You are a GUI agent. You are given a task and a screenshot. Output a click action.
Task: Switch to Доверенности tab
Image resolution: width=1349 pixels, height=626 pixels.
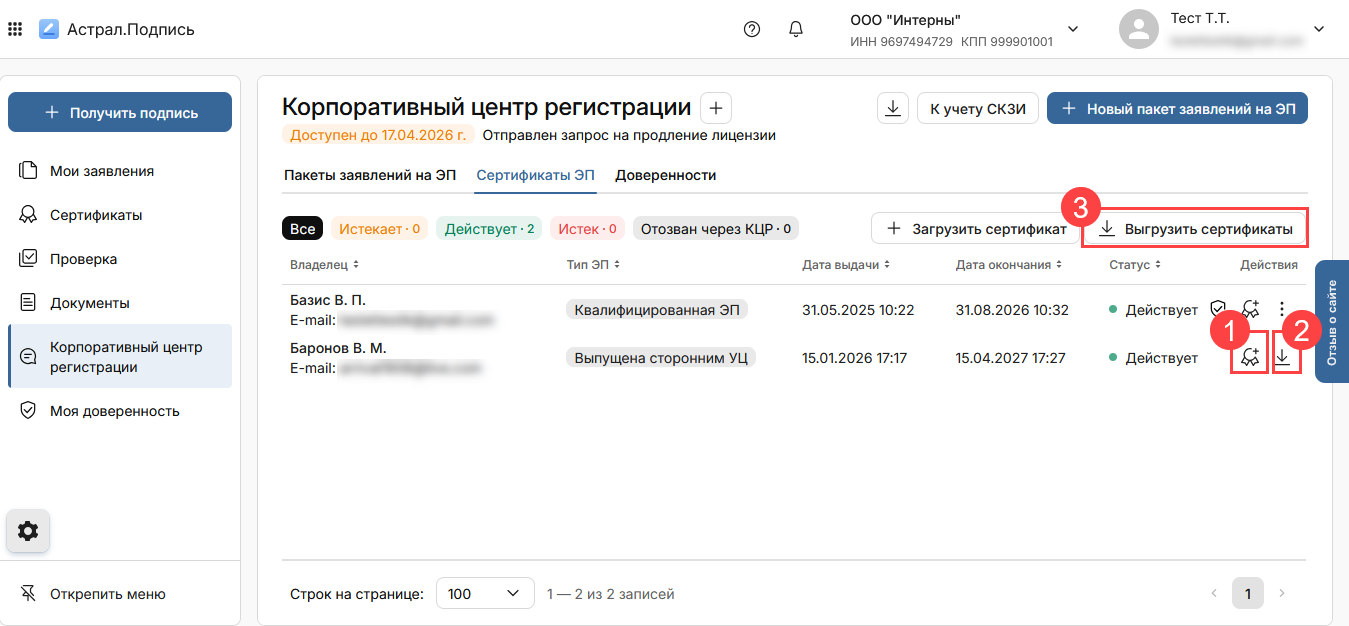click(665, 175)
